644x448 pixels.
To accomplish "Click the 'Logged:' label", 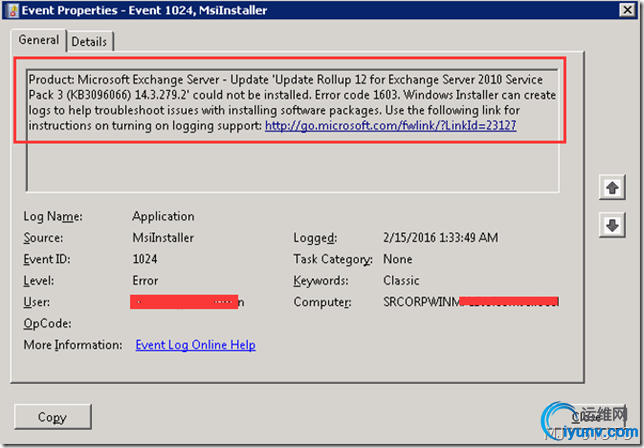I will click(315, 238).
